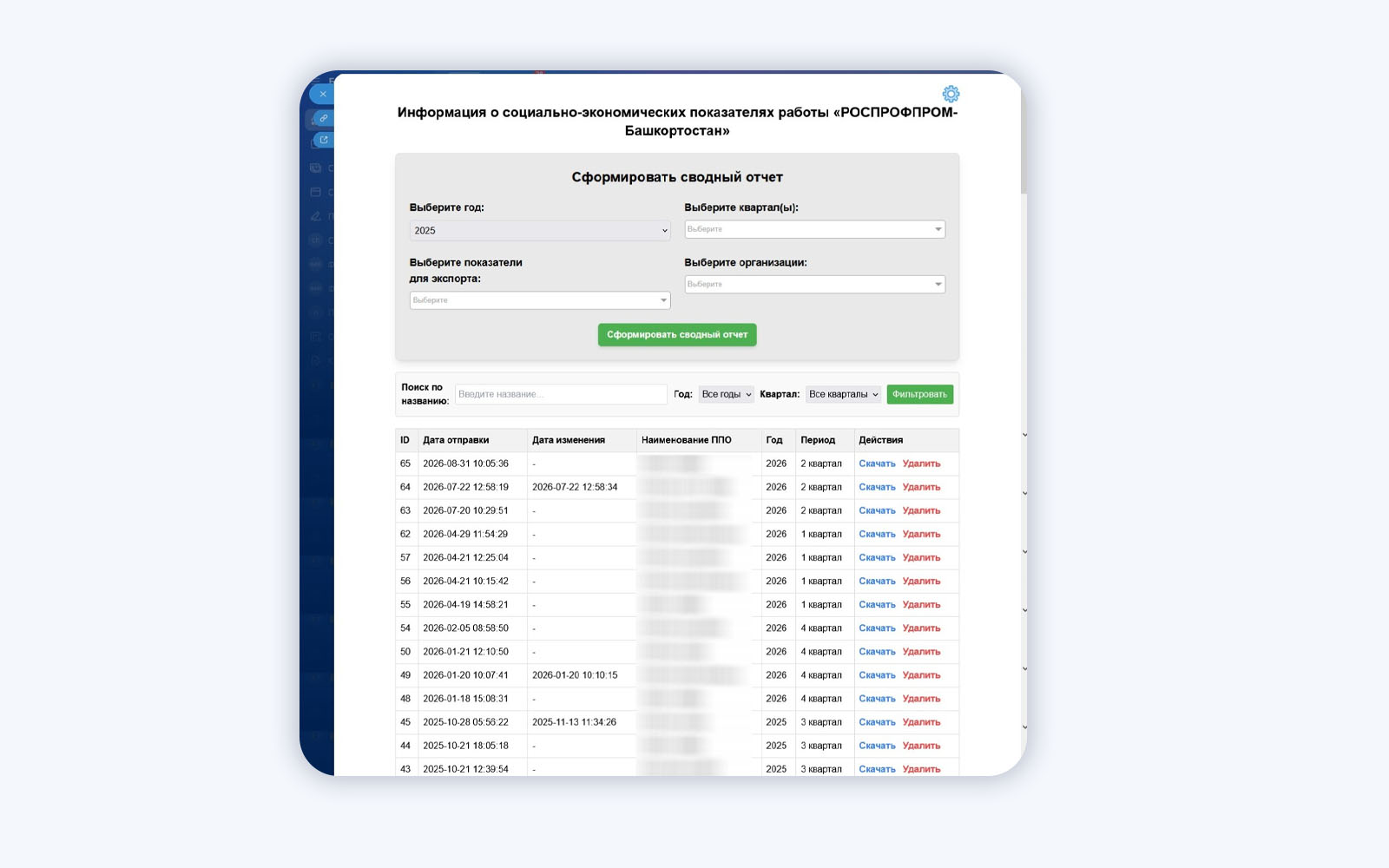Download report with ID 62

coord(877,534)
